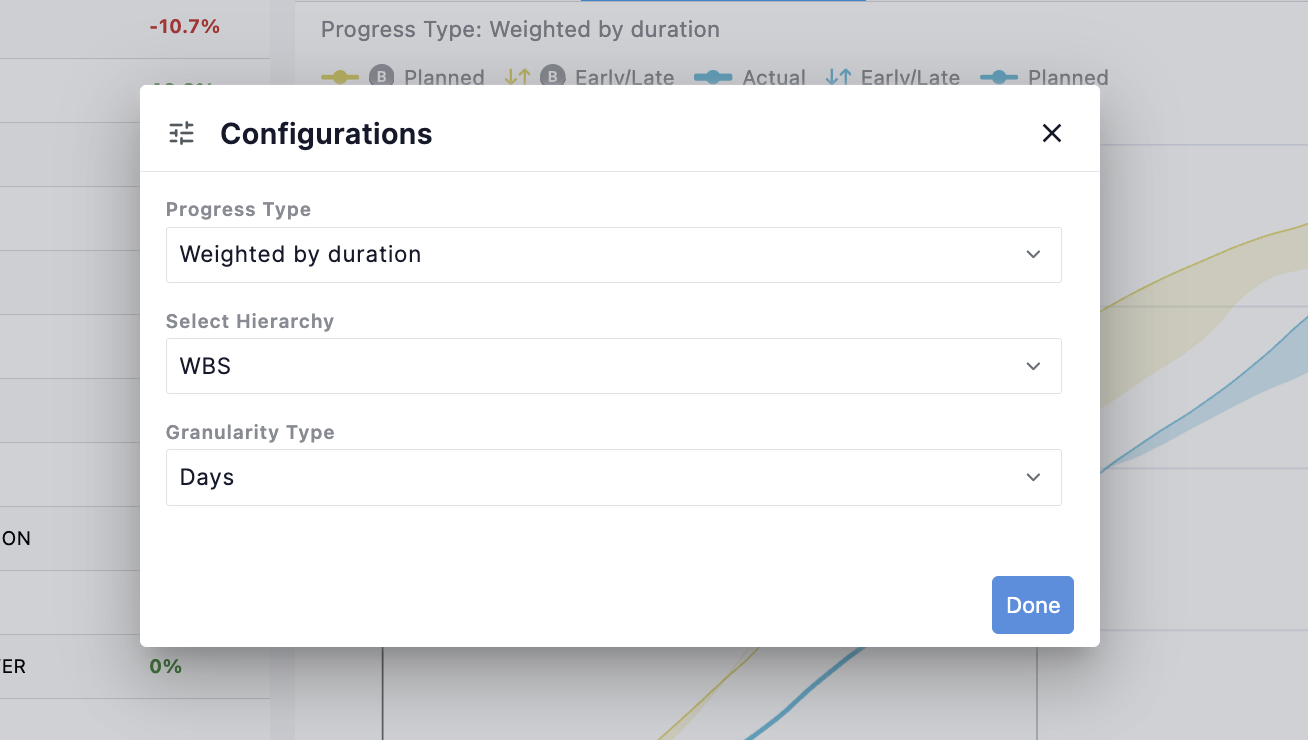
Task: Open the Granularity Type Days dropdown
Action: [x=613, y=477]
